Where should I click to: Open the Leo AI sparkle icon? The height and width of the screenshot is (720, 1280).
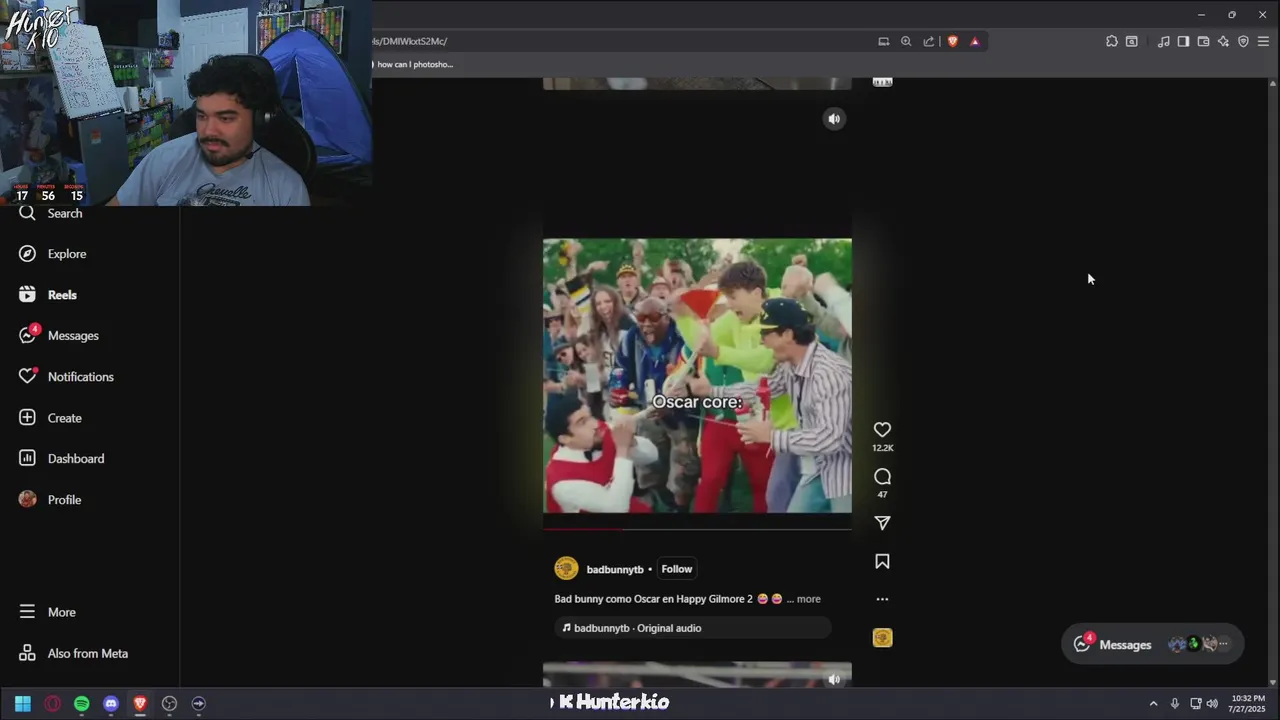pyautogui.click(x=1223, y=41)
